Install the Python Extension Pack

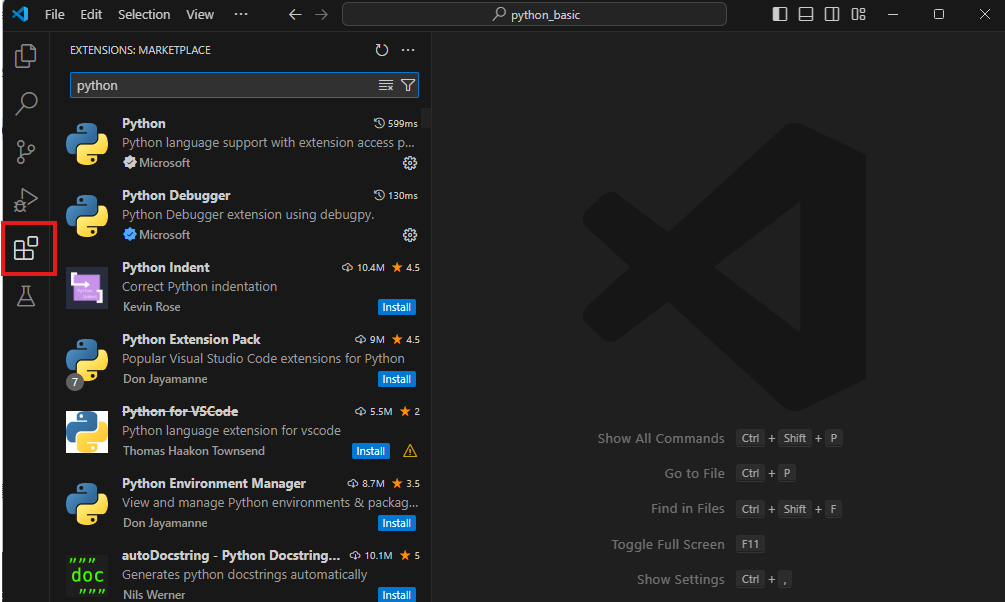pyautogui.click(x=397, y=379)
